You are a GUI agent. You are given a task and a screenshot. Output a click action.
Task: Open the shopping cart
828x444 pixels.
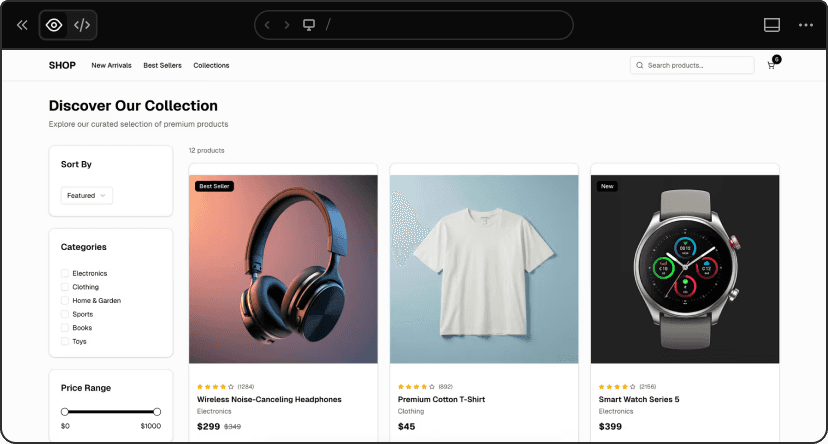tap(771, 65)
